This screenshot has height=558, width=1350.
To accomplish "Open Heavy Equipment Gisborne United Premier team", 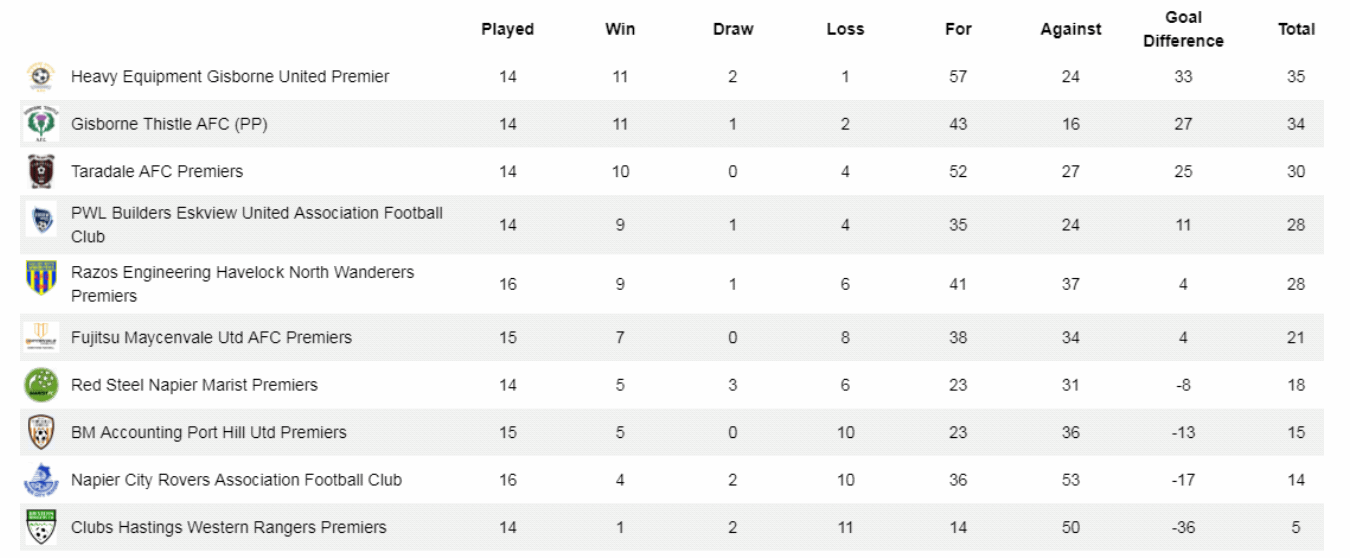I will click(230, 77).
